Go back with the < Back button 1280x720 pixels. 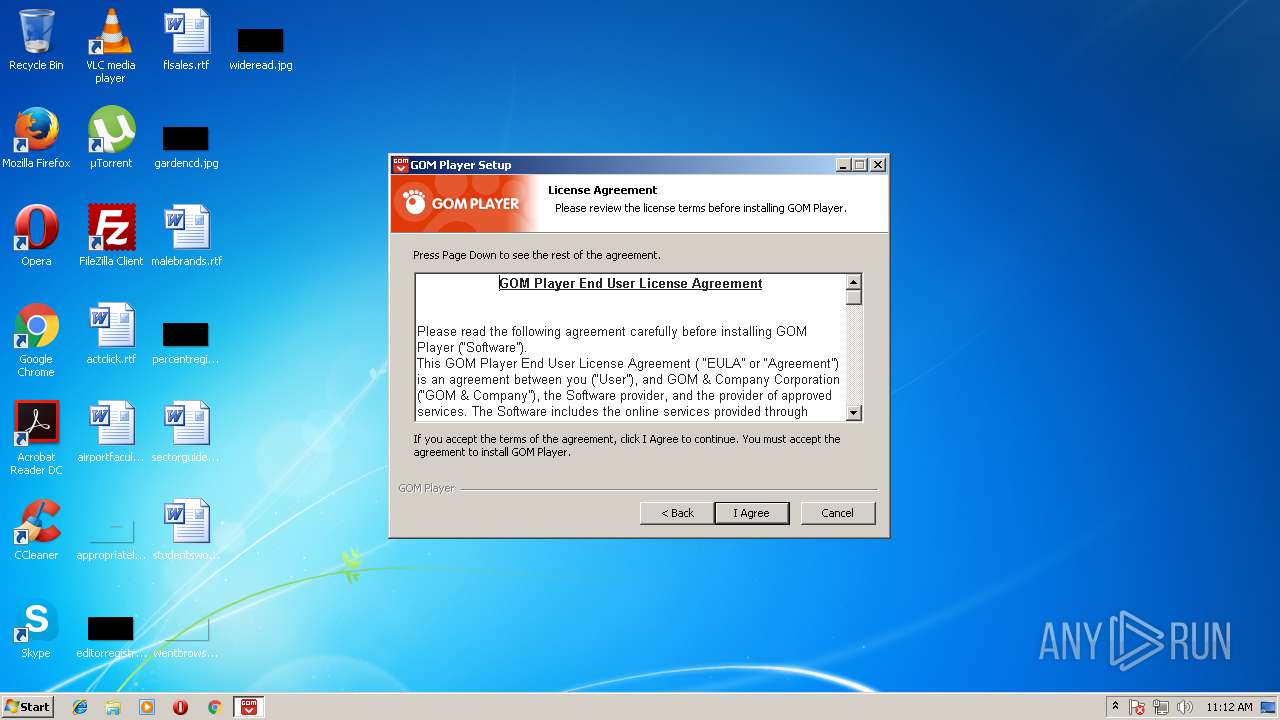677,513
